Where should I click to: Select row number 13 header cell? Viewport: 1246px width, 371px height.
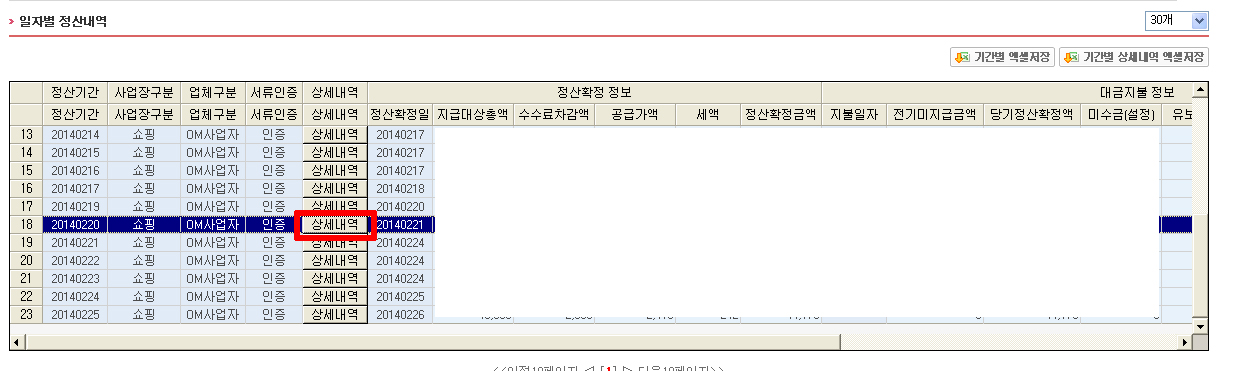(26, 134)
